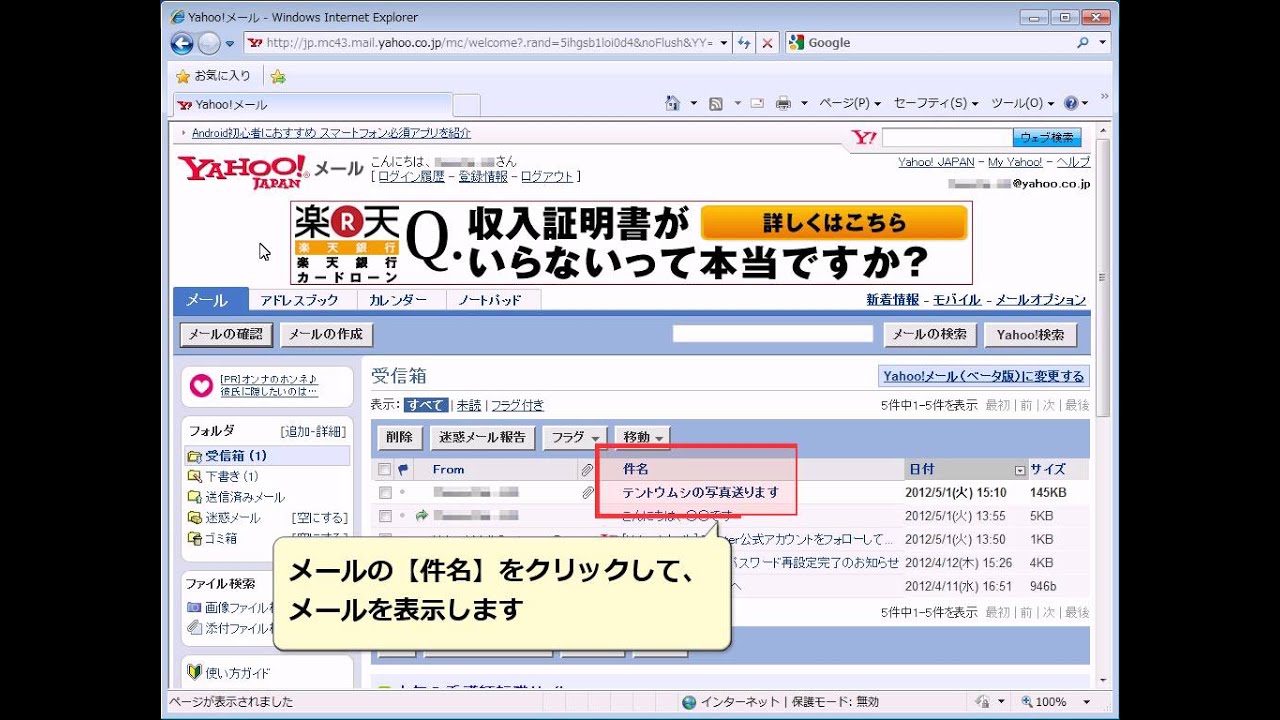Expand the ページ(P) menu
Image resolution: width=1280 pixels, height=720 pixels.
click(850, 103)
